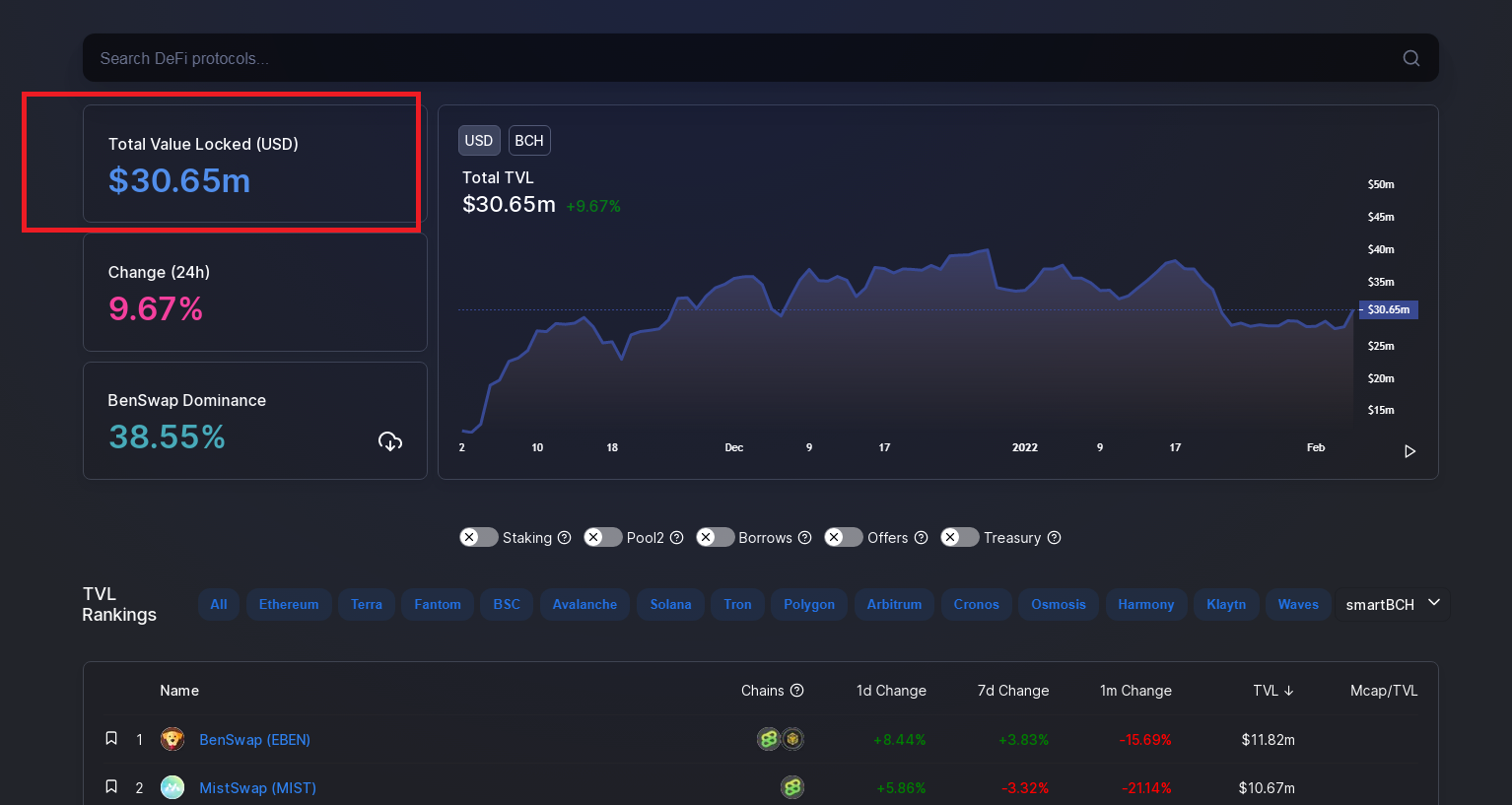Open the Pool2 help question icon
This screenshot has height=805, width=1512.
coord(677,538)
